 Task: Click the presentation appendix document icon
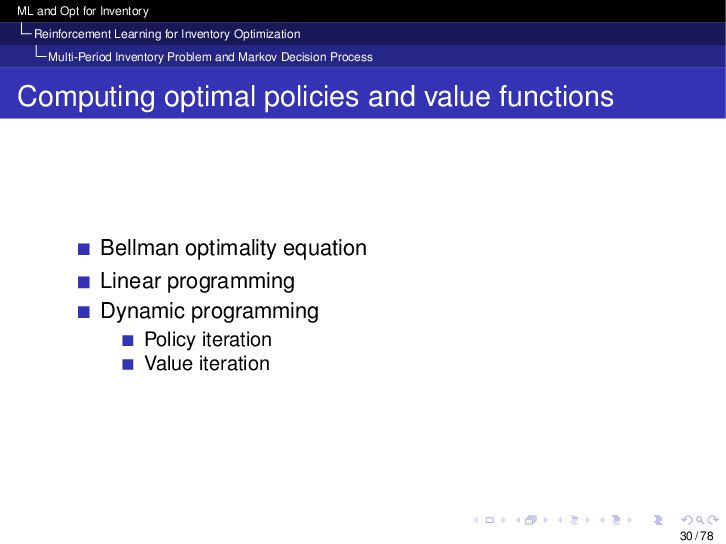click(657, 520)
